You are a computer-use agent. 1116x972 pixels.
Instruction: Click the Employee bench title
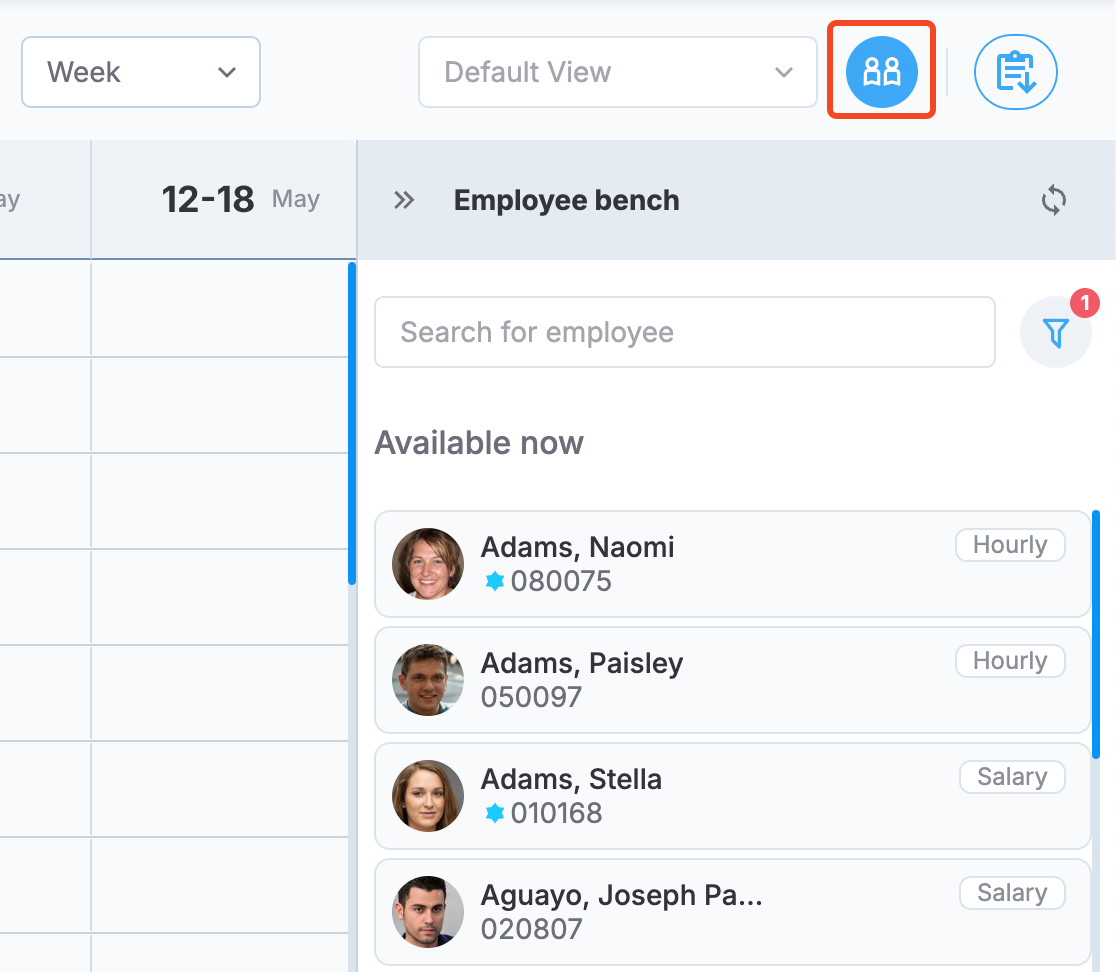[x=567, y=201]
